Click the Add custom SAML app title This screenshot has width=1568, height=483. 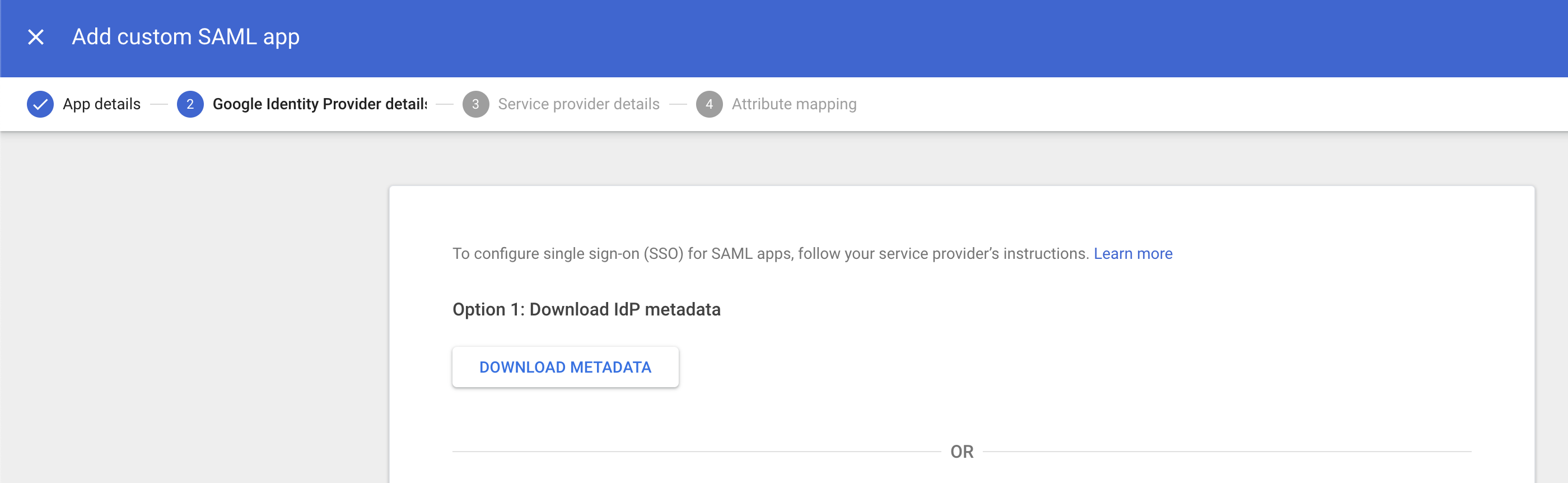186,37
